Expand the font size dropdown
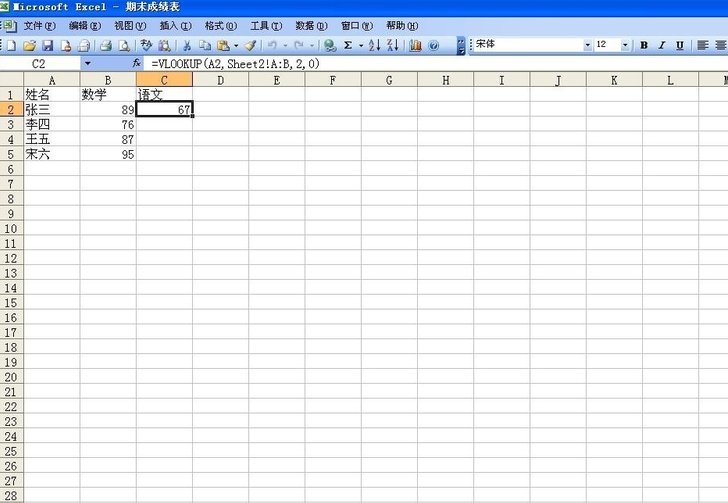The image size is (728, 503). (626, 45)
